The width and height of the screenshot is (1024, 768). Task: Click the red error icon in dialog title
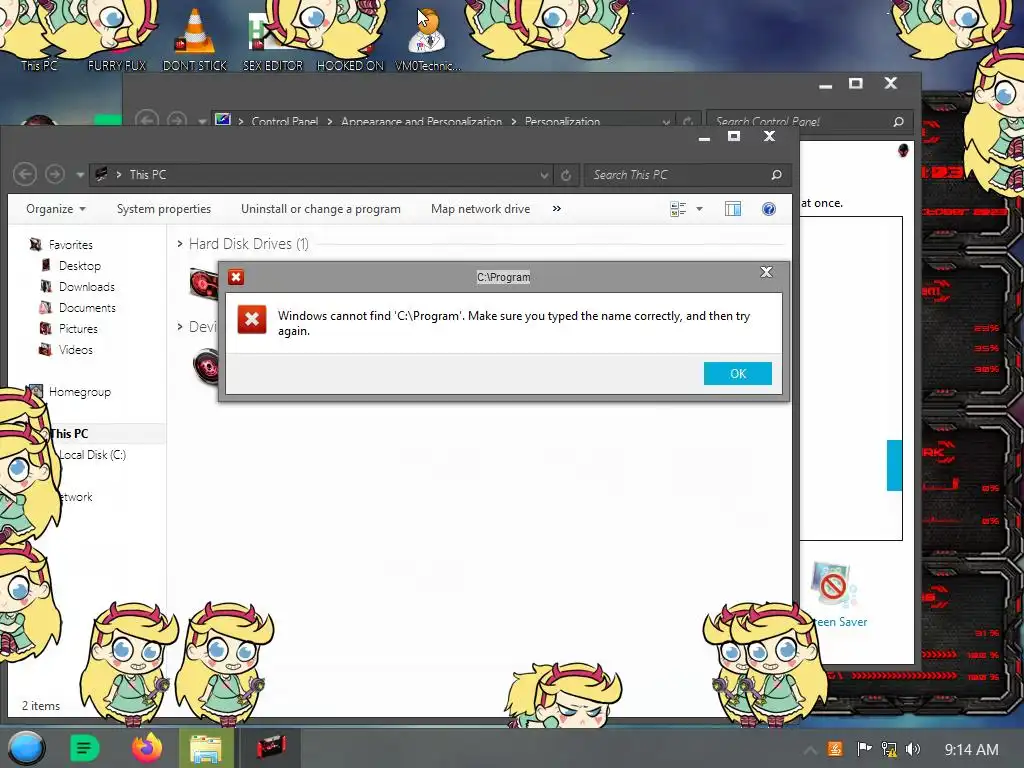[236, 277]
